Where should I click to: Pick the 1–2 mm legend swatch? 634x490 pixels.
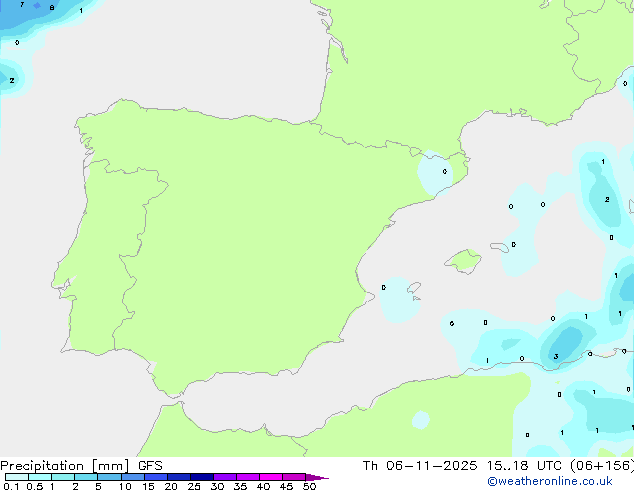point(63,477)
